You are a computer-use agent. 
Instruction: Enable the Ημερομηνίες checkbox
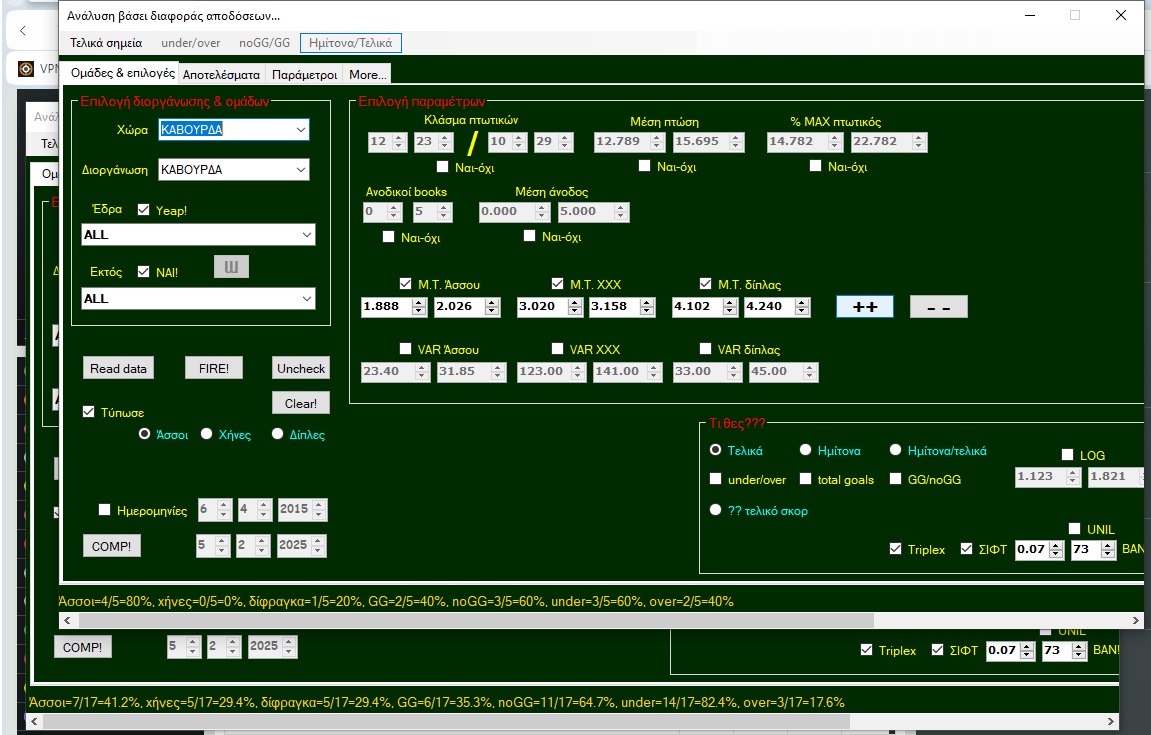pos(105,510)
